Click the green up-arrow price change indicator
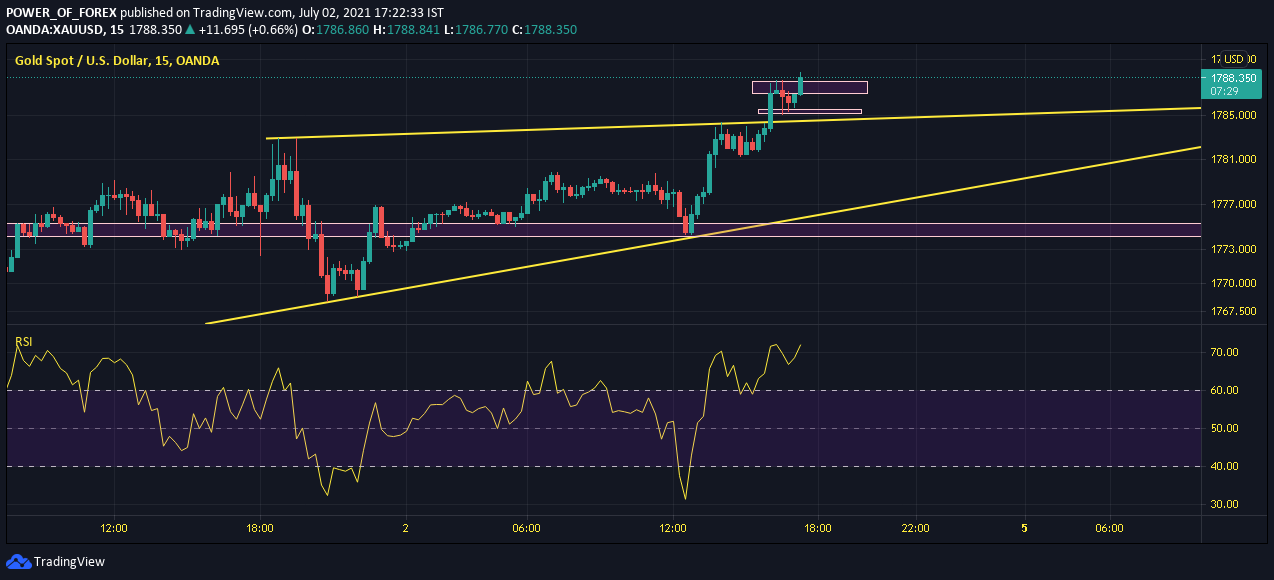Screen dimensions: 1274x580 [x=190, y=30]
